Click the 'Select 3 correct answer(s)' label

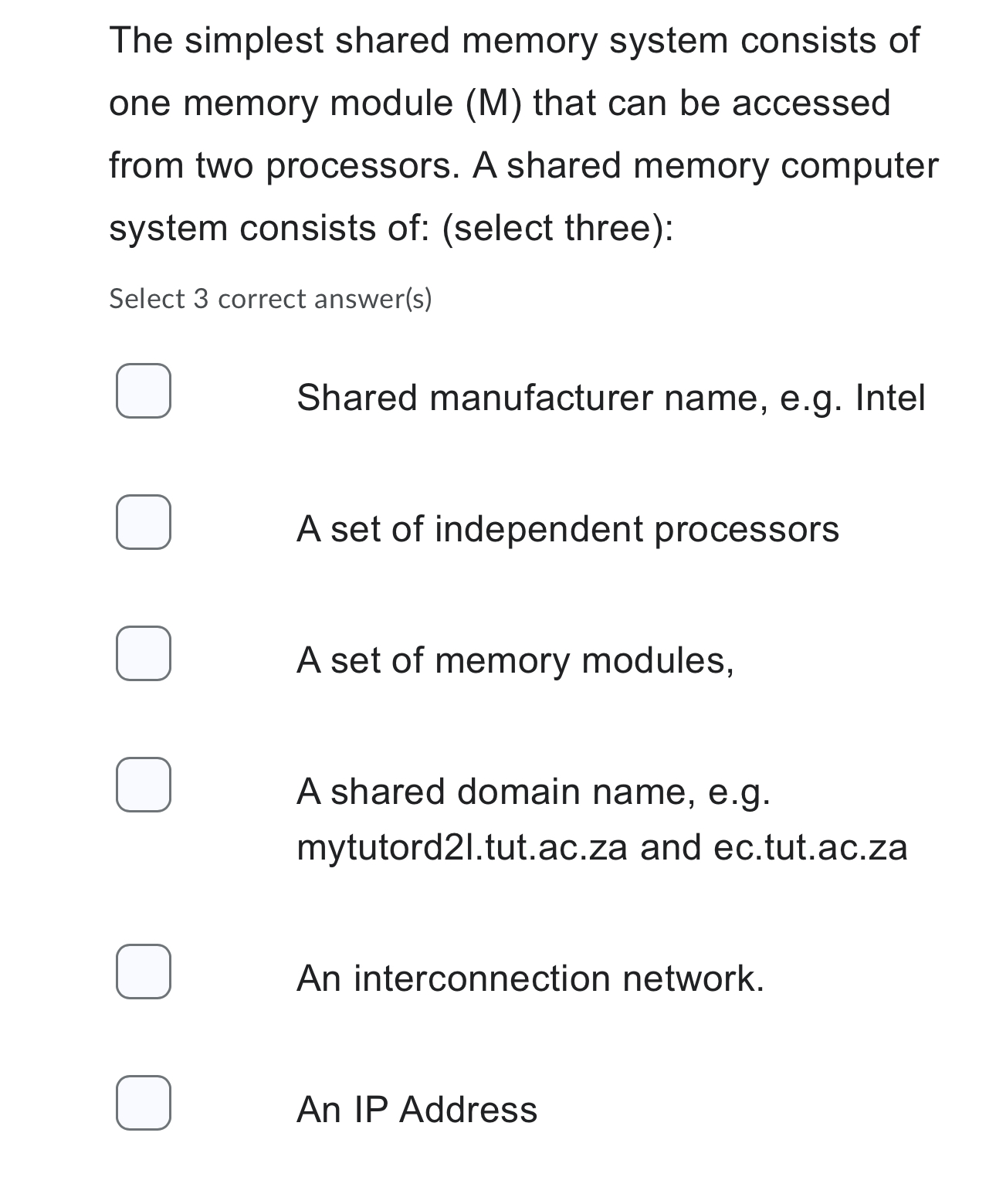272,298
